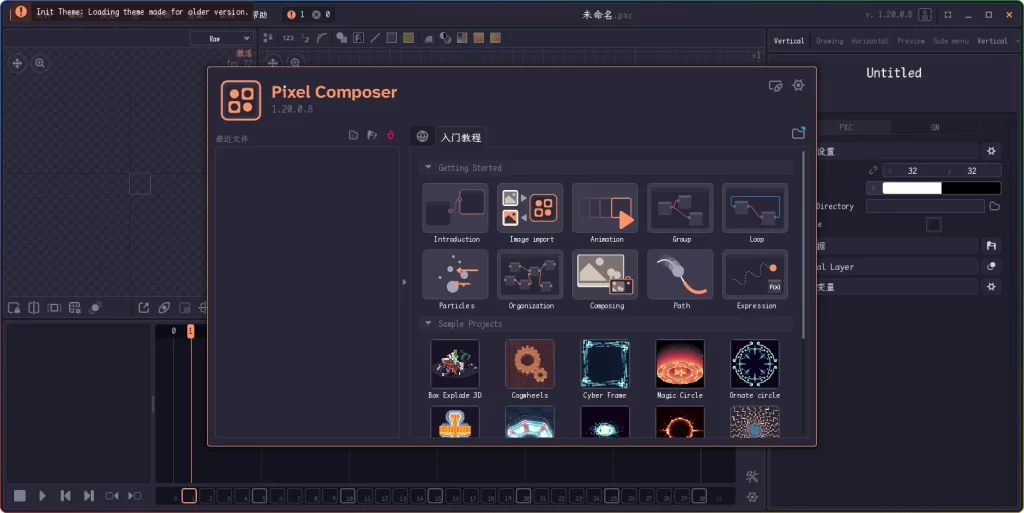Click the open-folder icon above recent files

coord(353,135)
